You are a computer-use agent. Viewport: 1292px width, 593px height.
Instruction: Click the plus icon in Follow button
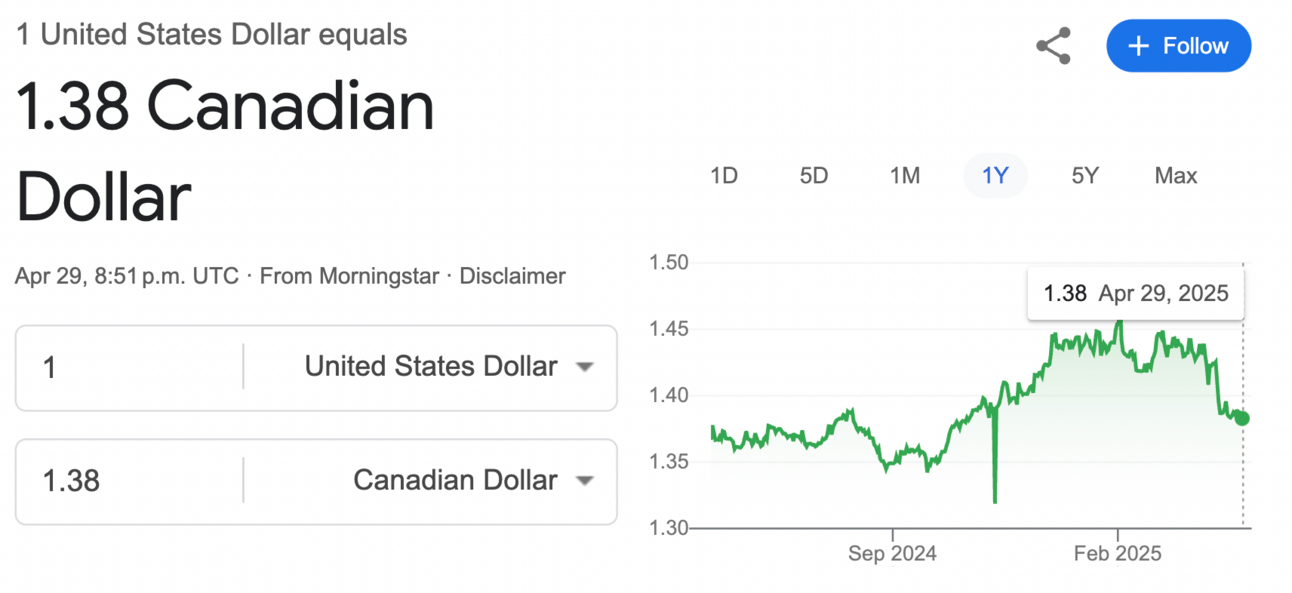point(1138,46)
